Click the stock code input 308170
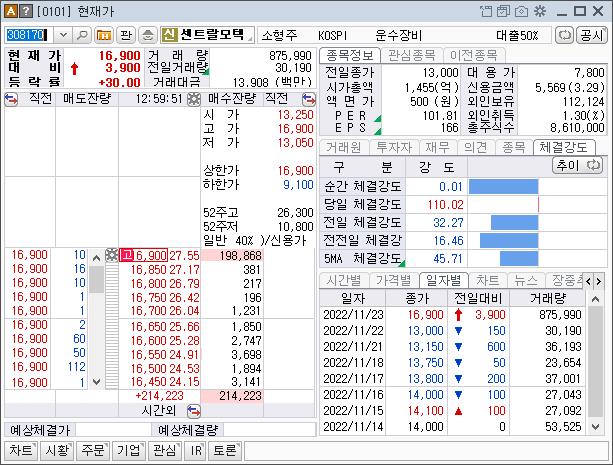The height and width of the screenshot is (465, 613). [29, 35]
